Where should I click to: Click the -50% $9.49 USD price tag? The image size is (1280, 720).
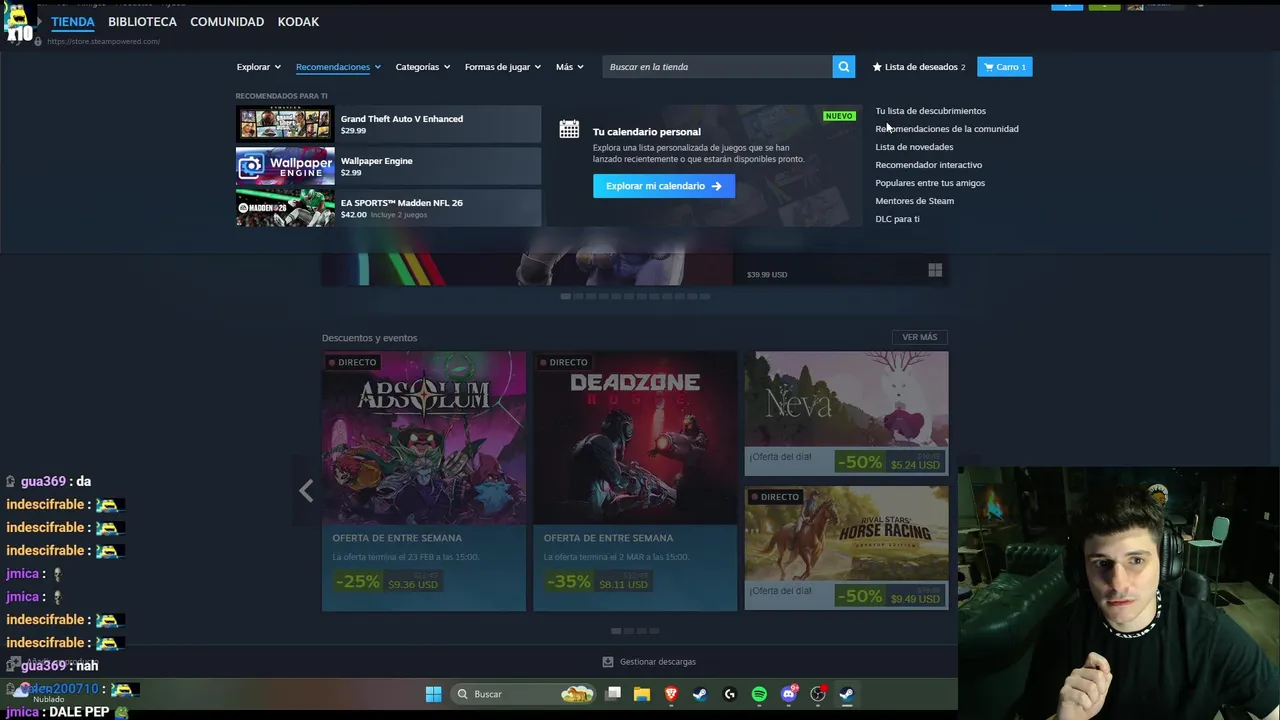(889, 597)
